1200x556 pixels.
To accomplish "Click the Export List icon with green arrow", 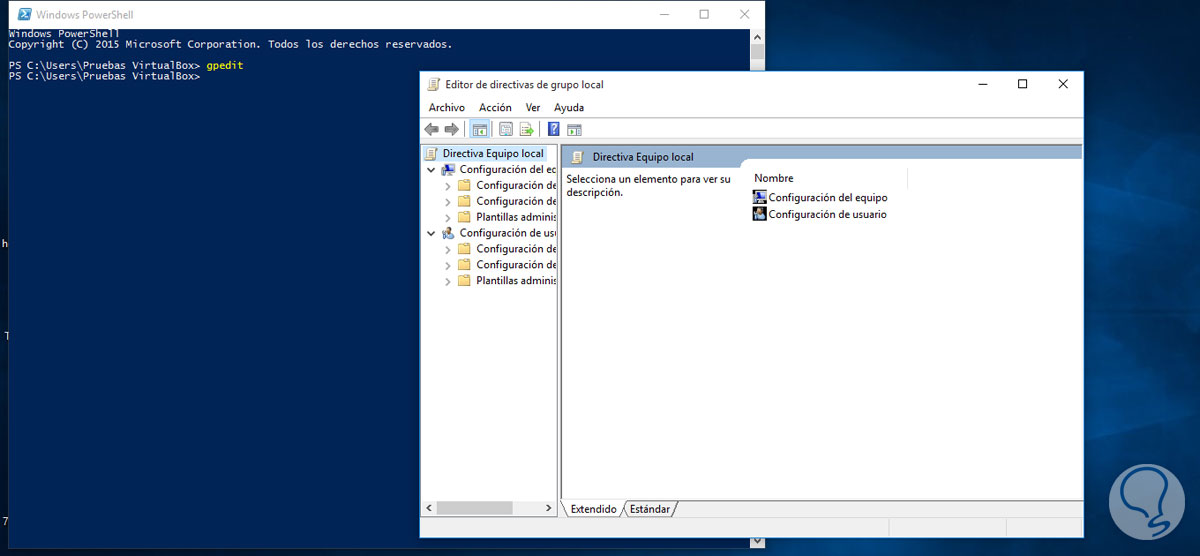I will [526, 129].
